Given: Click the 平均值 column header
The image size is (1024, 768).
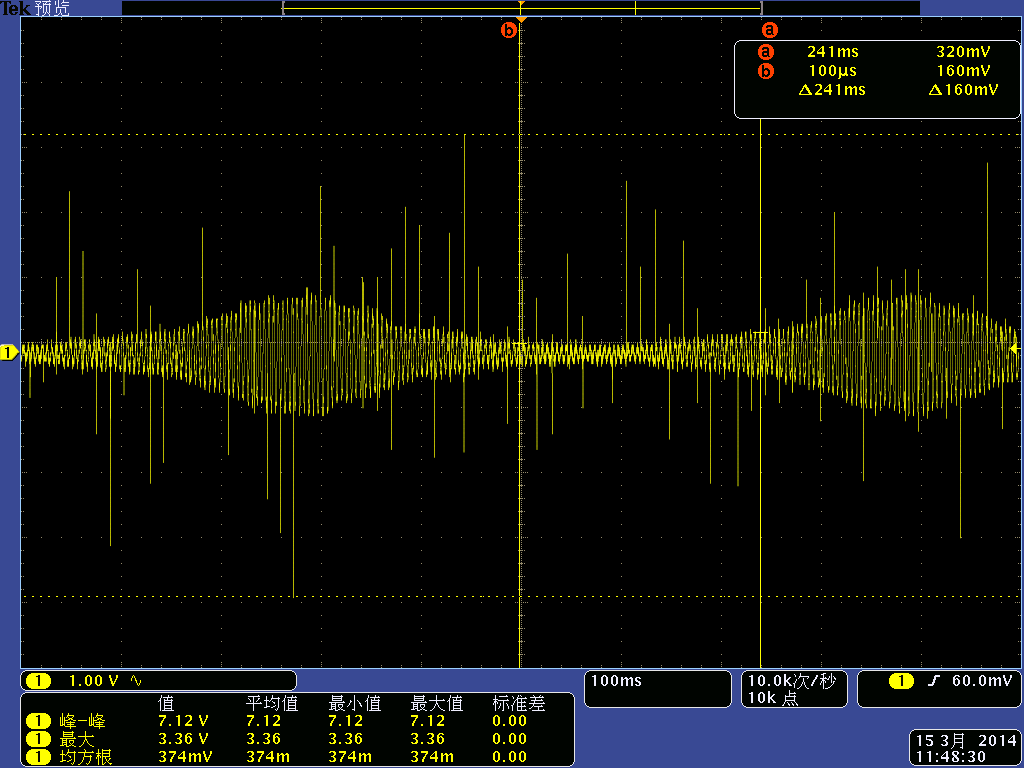Looking at the screenshot, I should (x=272, y=703).
